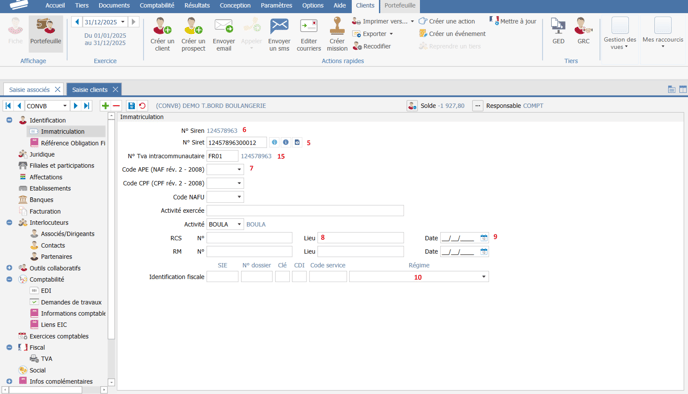Click N° Siret input field
The height and width of the screenshot is (394, 688).
point(236,142)
